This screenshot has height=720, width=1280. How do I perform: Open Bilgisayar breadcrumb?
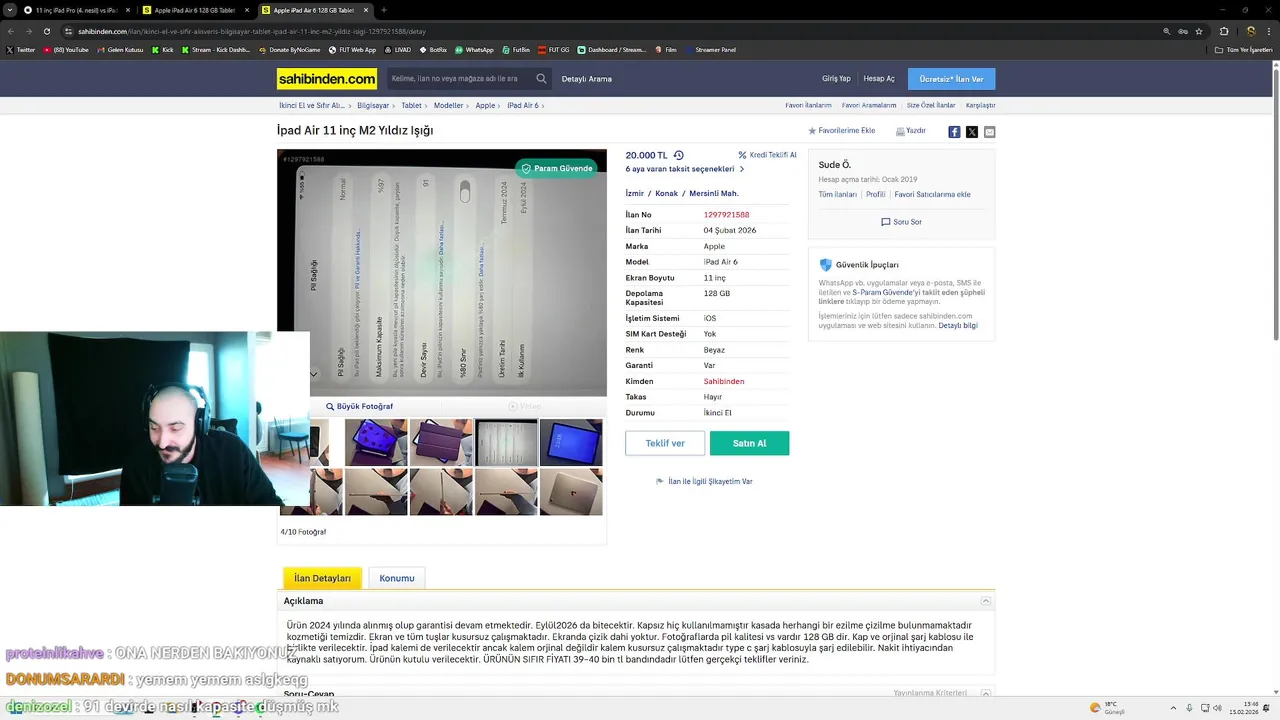373,105
